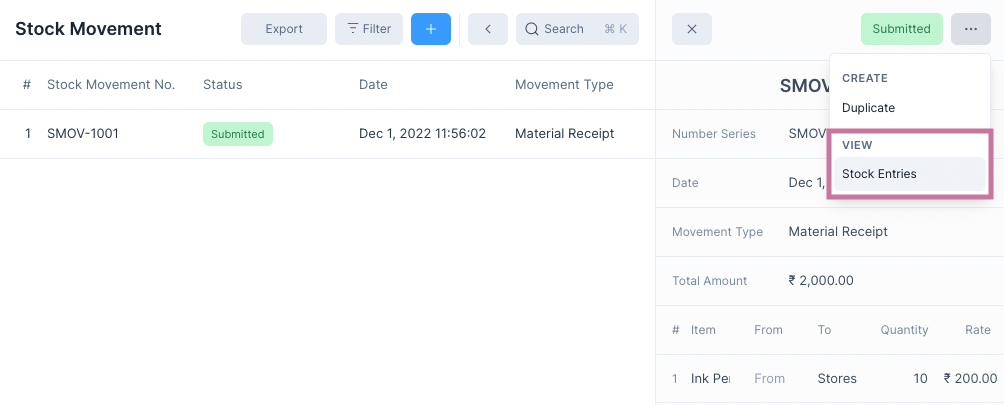
Task: Click the Movement Type column header
Action: (564, 85)
